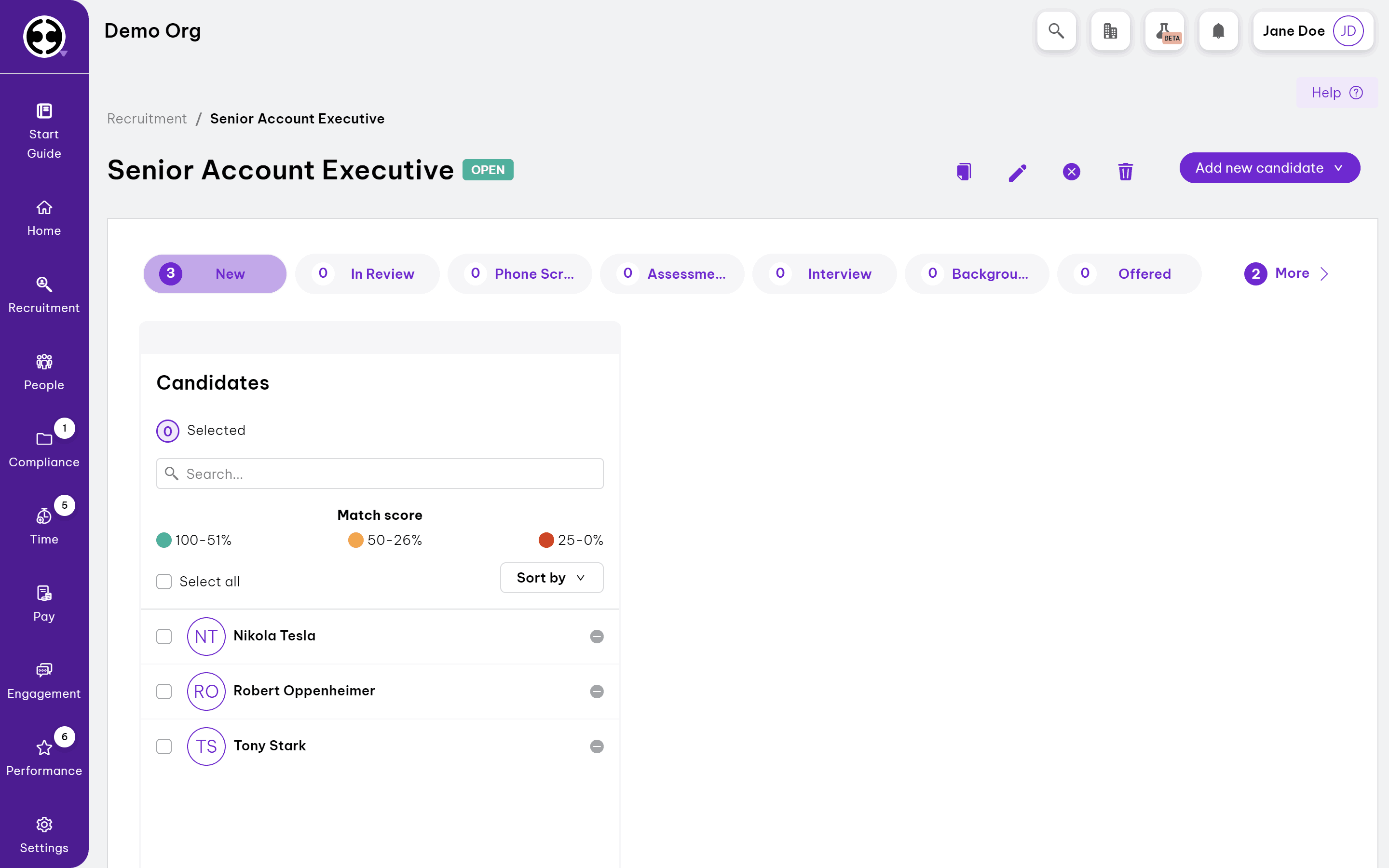1389x868 pixels.
Task: Click the Help button
Action: tap(1336, 93)
